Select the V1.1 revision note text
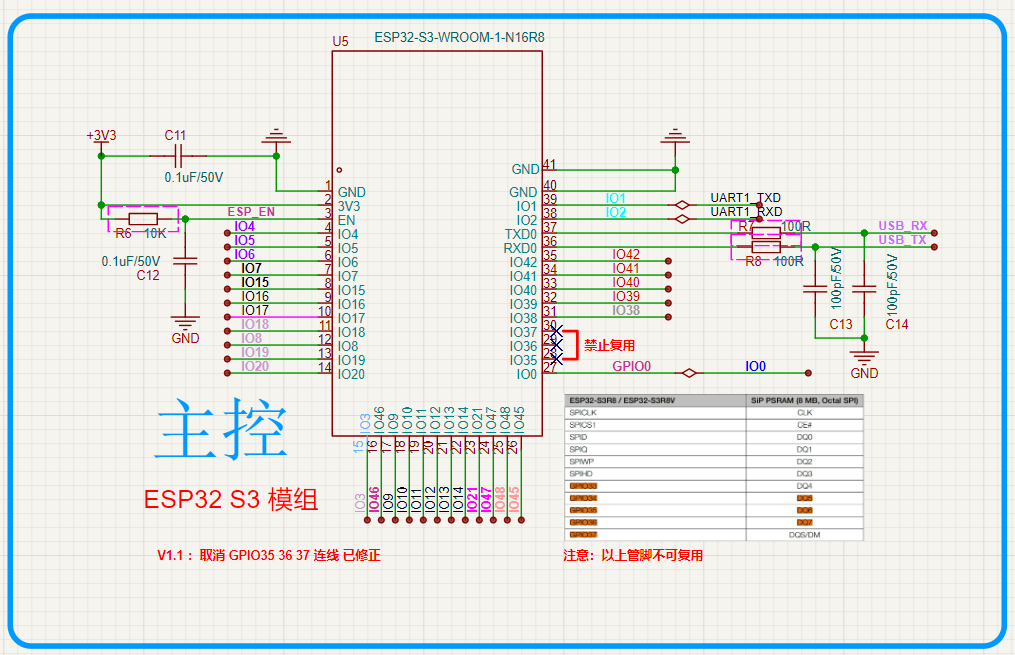The image size is (1015, 655). 269,555
